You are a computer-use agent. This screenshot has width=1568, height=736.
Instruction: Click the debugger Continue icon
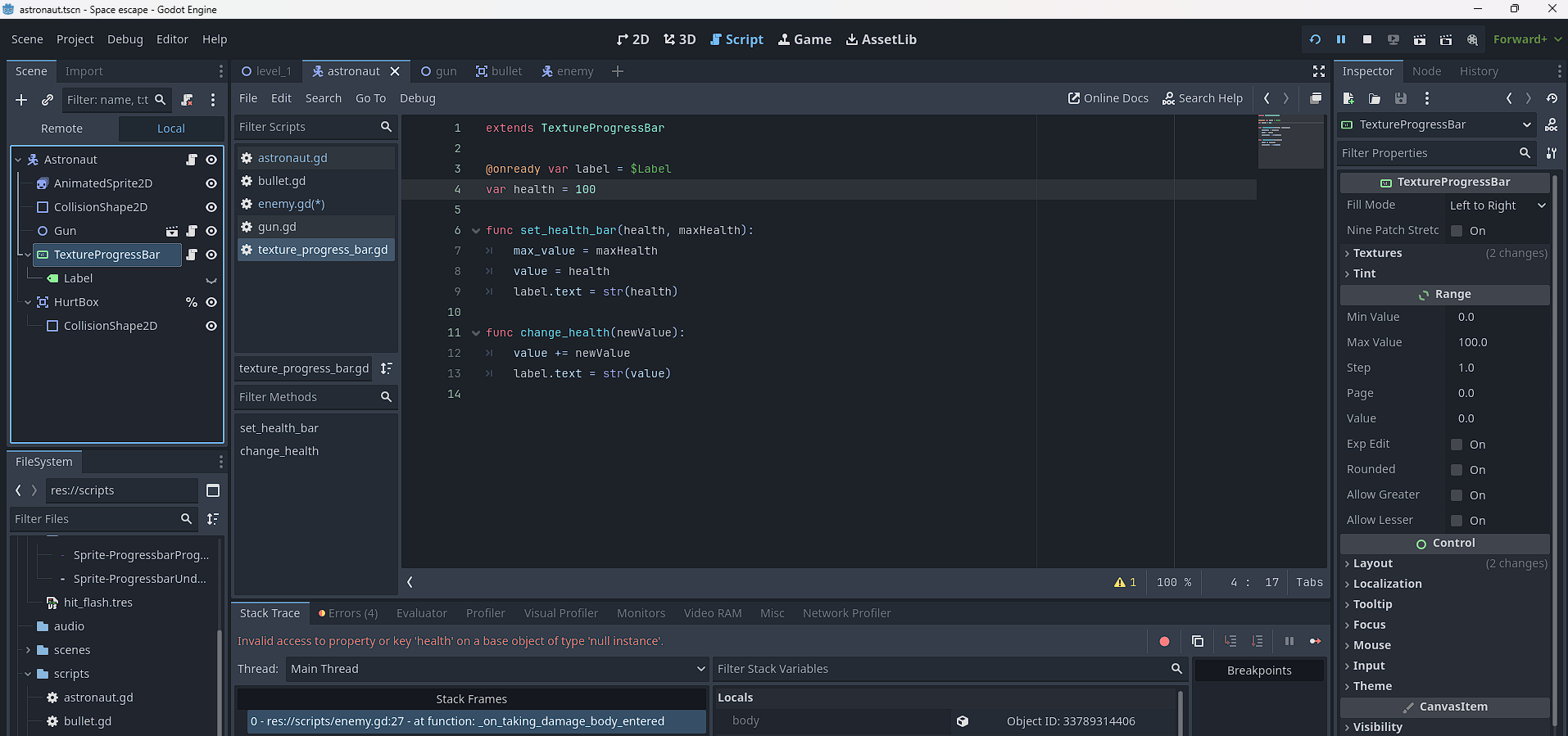(1315, 641)
